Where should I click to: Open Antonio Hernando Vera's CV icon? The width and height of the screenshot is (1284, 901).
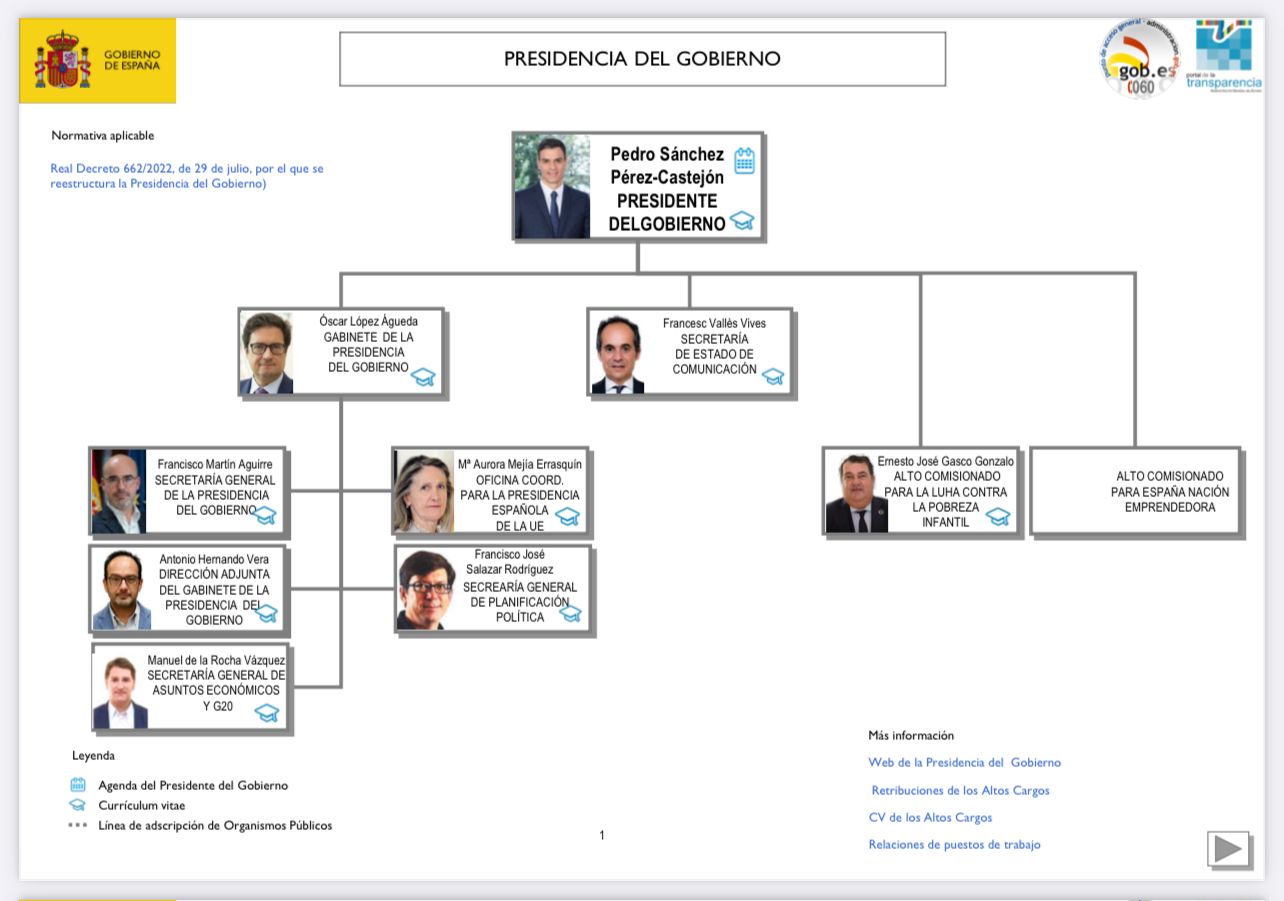click(x=267, y=613)
